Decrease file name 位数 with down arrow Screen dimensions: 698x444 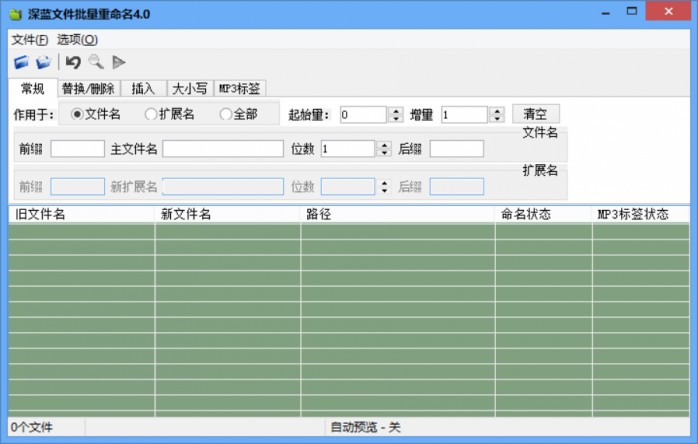click(384, 153)
